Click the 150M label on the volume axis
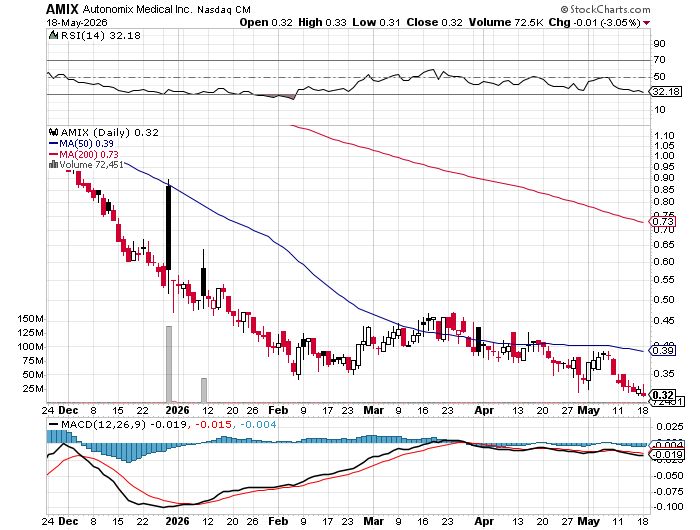The image size is (700, 530). click(30, 319)
